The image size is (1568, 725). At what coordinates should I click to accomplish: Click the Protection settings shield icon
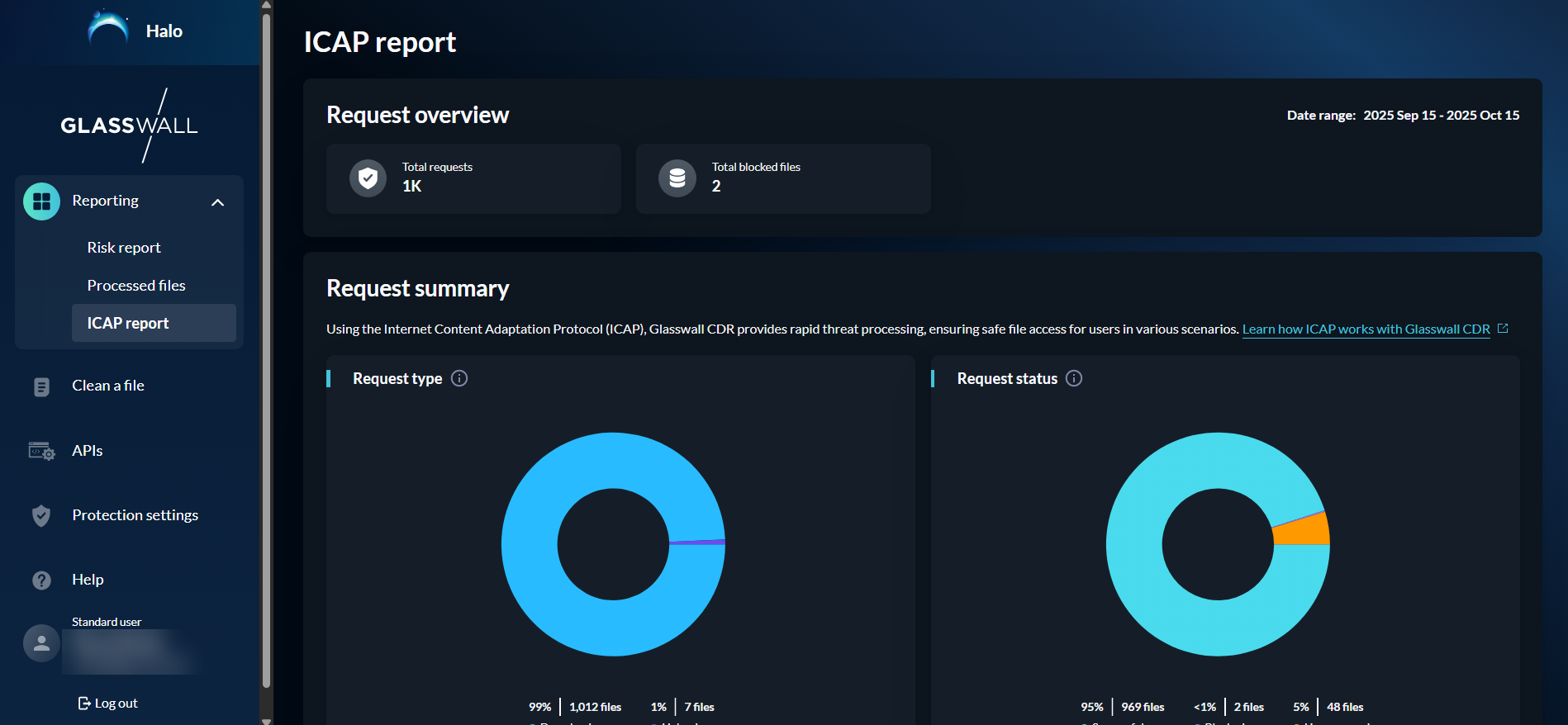coord(41,515)
